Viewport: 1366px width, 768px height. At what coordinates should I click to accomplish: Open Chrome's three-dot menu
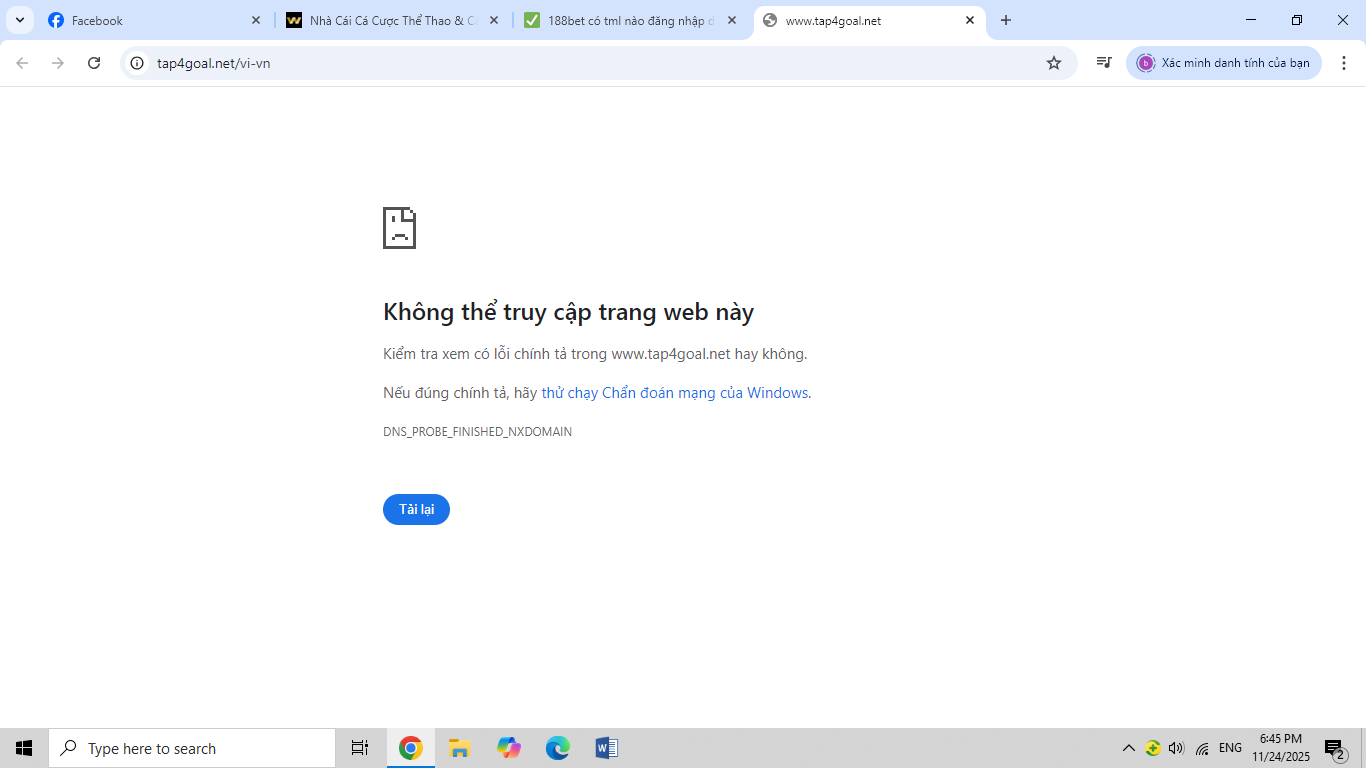click(x=1344, y=63)
